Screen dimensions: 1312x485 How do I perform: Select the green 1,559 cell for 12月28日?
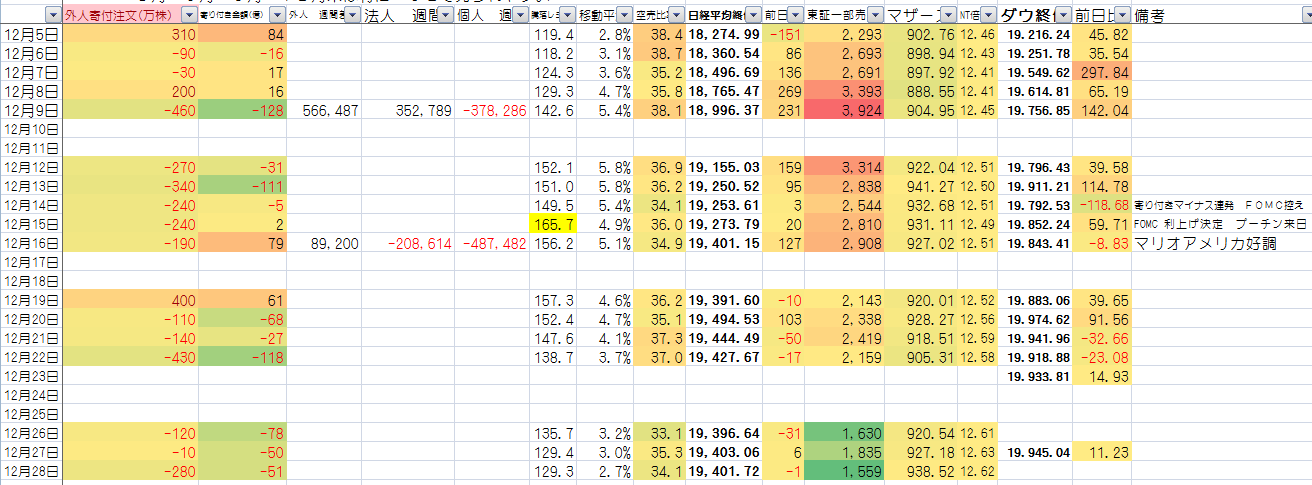tap(844, 469)
